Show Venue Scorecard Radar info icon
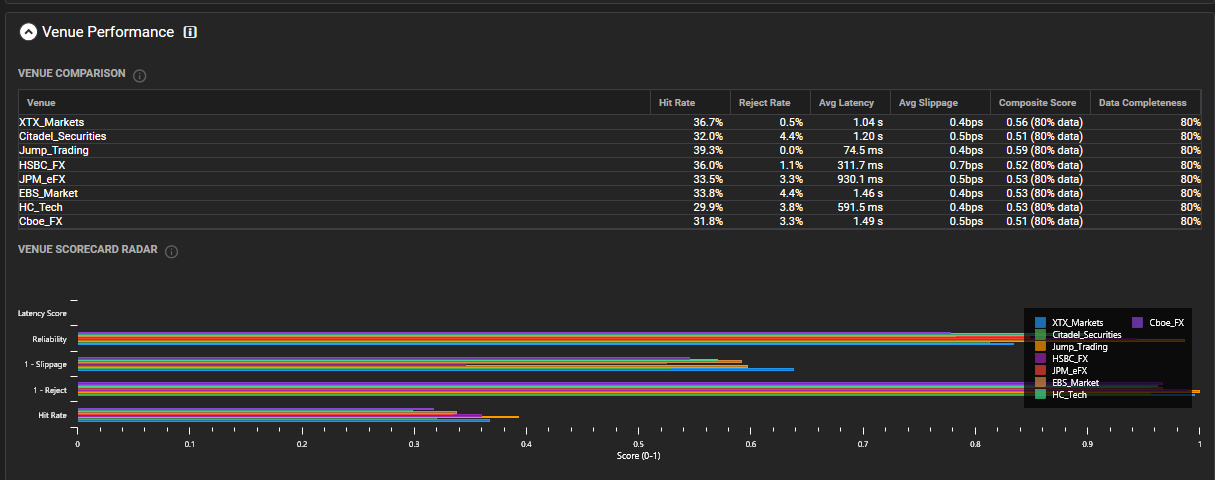 tap(171, 251)
